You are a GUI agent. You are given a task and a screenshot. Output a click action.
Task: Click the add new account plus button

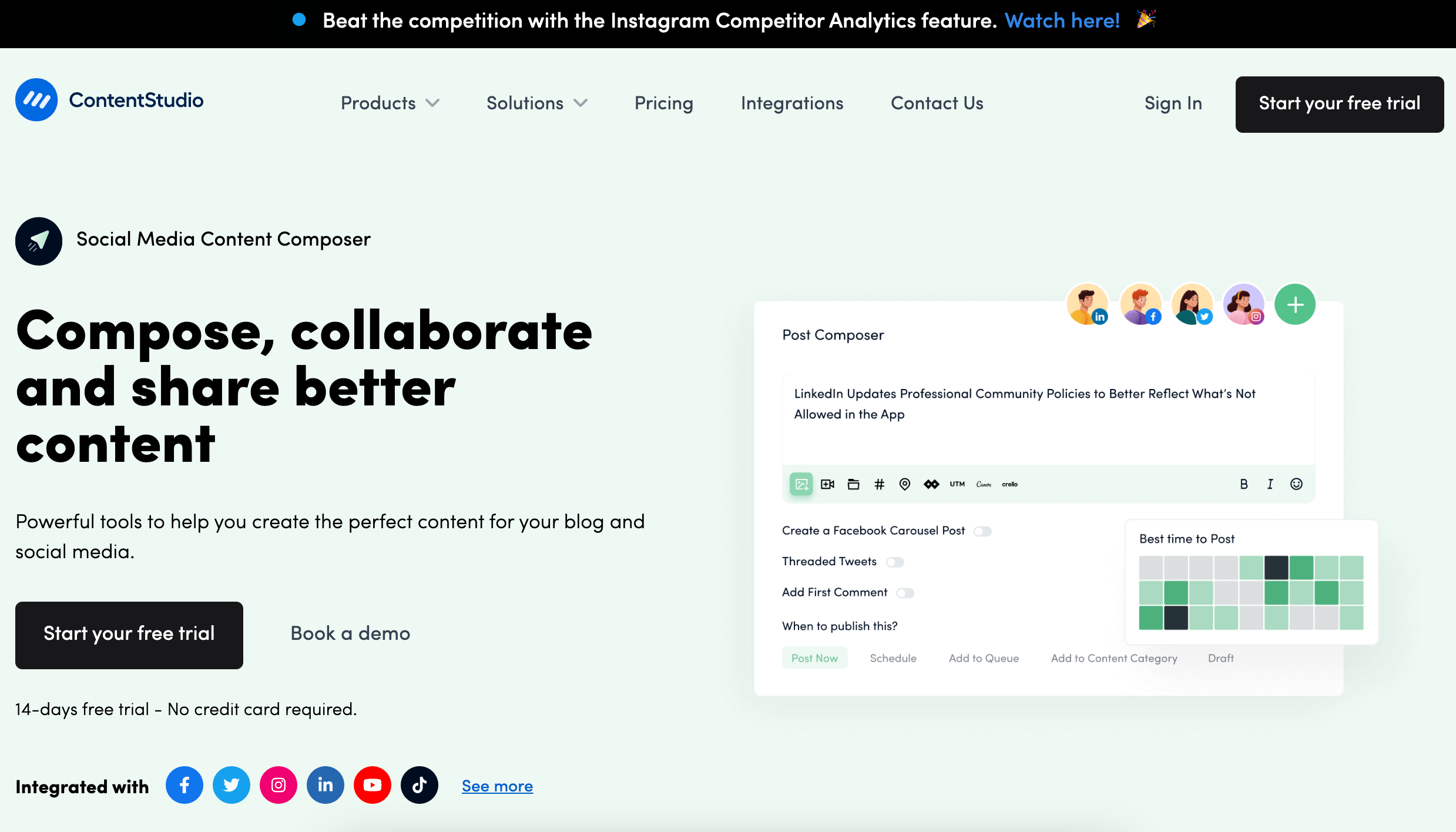tap(1295, 304)
